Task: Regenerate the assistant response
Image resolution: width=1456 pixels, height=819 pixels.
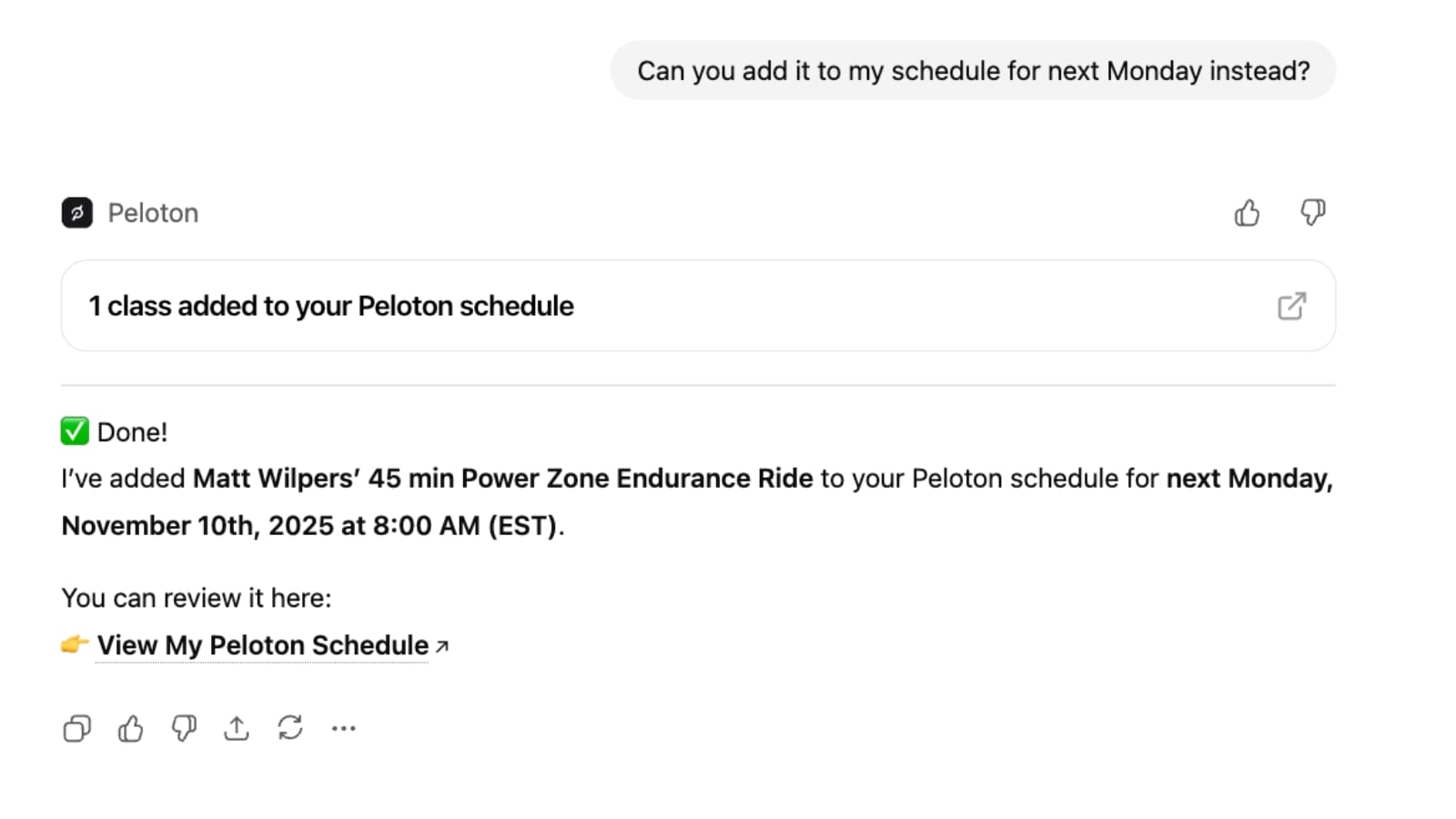Action: [290, 728]
